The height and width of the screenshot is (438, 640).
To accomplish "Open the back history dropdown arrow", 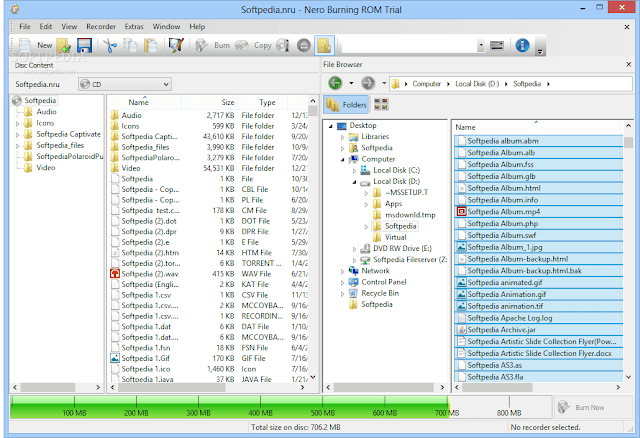I will (351, 83).
